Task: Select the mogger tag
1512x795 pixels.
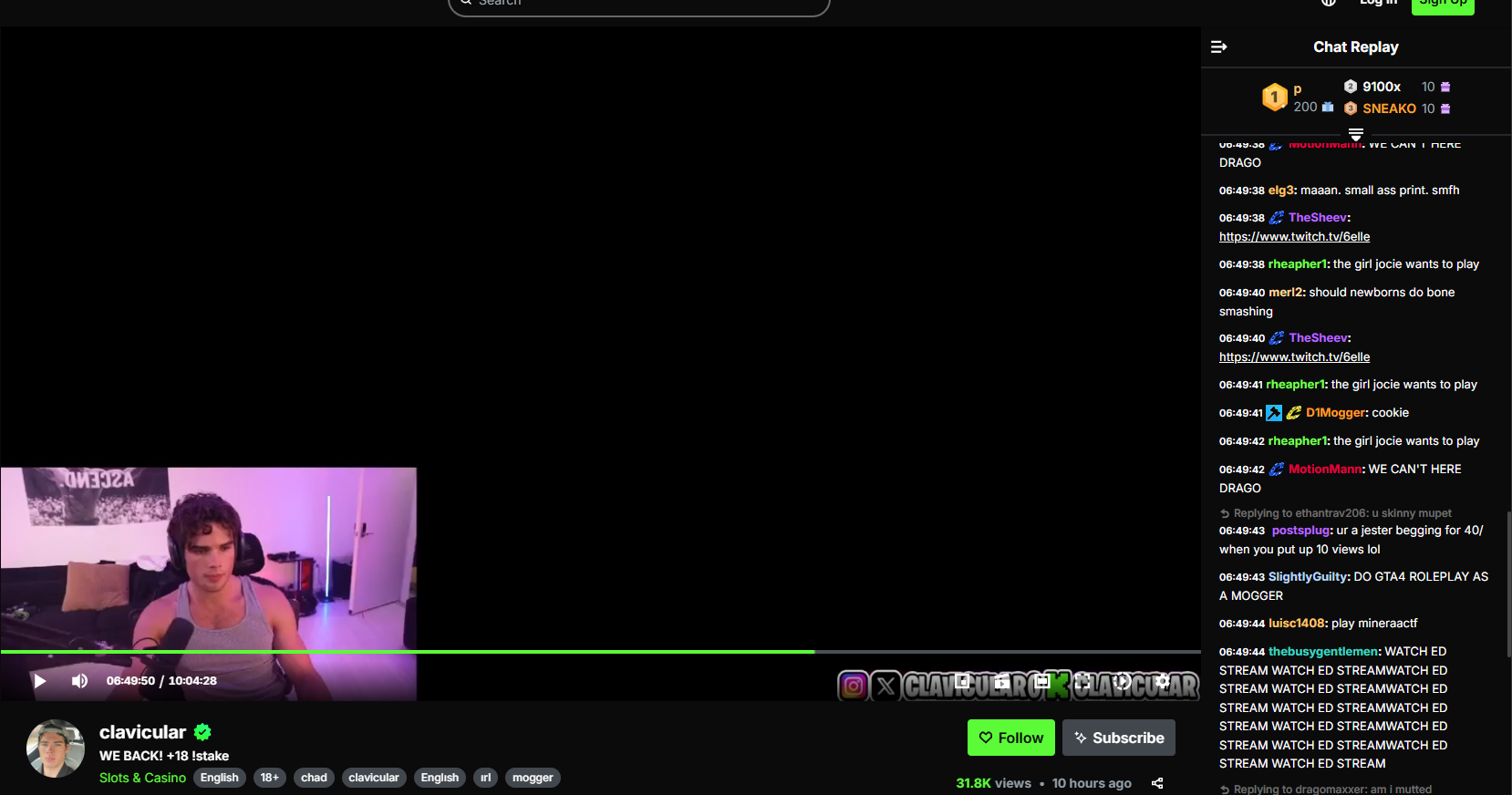Action: [533, 778]
